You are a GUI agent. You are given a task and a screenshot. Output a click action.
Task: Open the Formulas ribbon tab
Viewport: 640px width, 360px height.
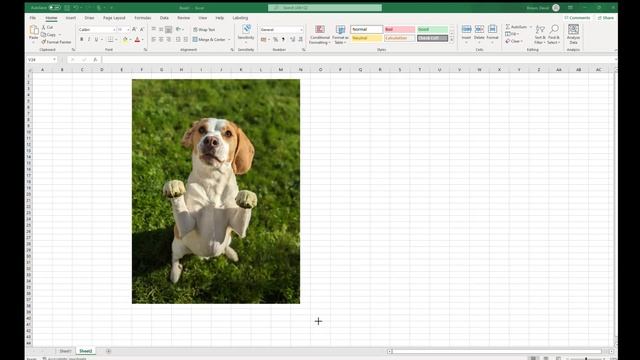[x=143, y=18]
